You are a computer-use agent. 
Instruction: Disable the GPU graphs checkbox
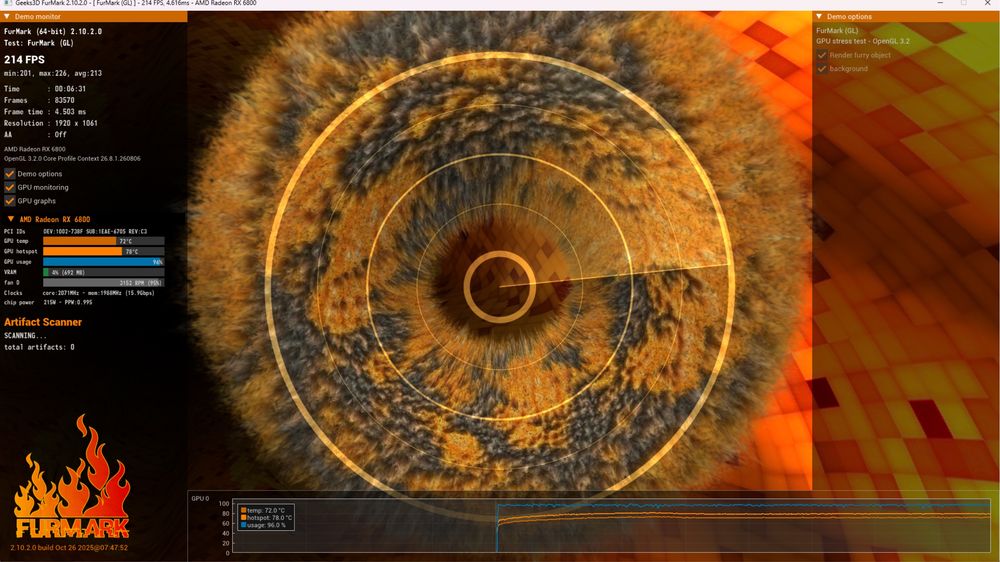pyautogui.click(x=10, y=201)
